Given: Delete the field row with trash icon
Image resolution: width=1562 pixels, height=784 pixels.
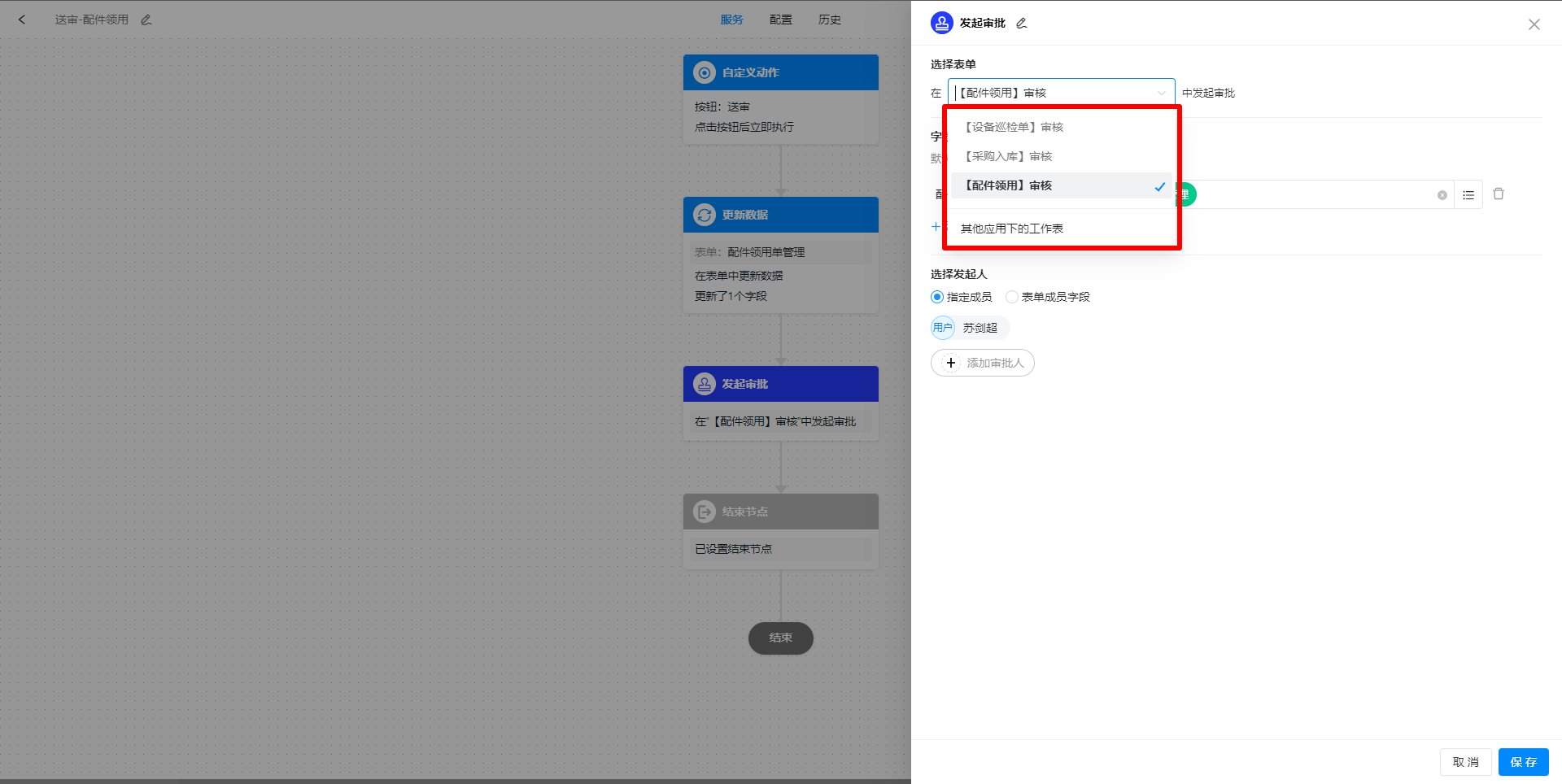Looking at the screenshot, I should [1498, 194].
